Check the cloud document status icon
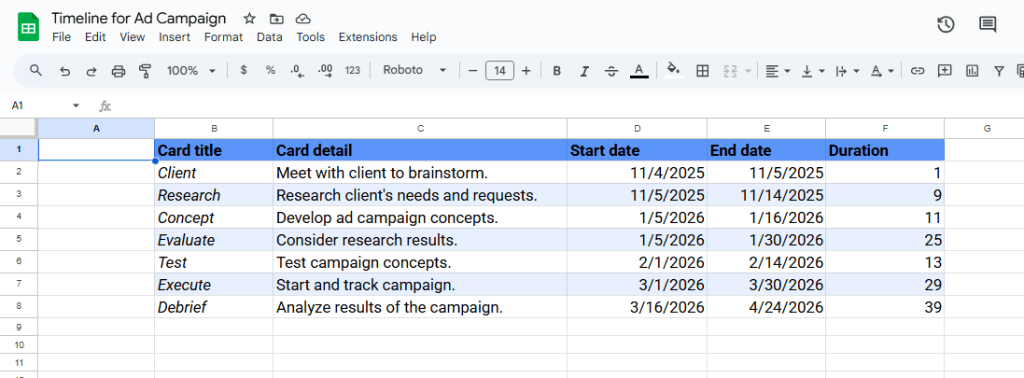 click(303, 18)
